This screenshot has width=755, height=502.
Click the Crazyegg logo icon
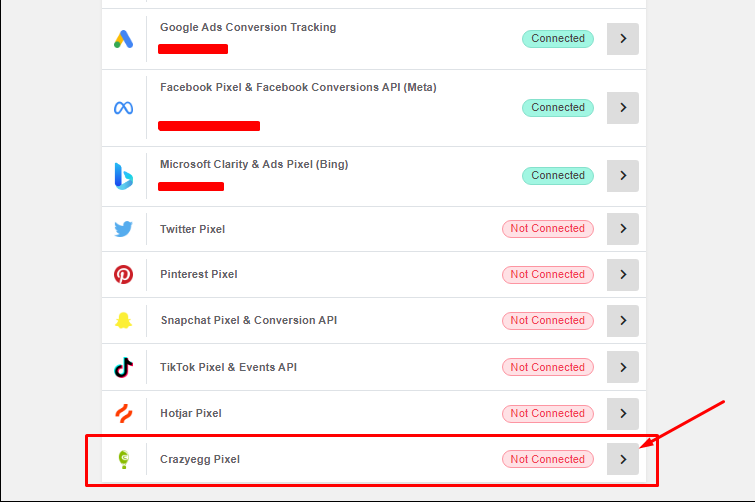tap(124, 459)
